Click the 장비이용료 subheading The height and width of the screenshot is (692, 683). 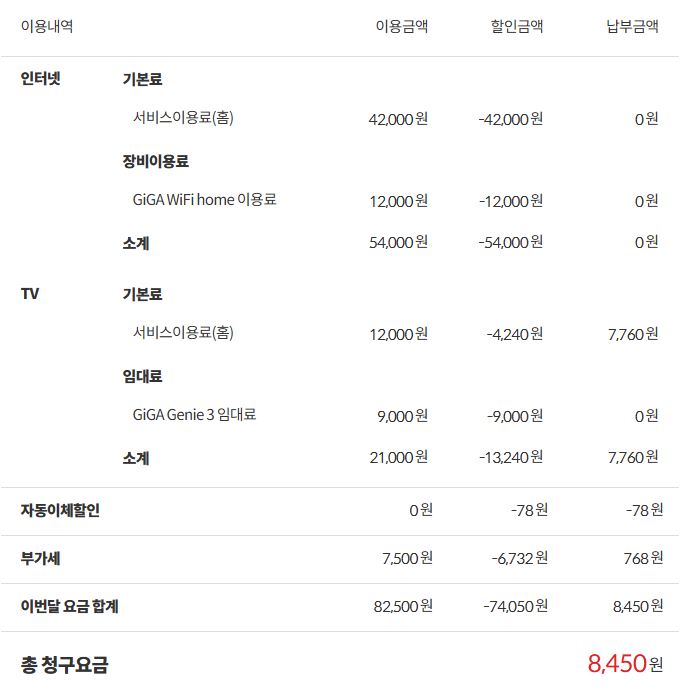tap(155, 161)
